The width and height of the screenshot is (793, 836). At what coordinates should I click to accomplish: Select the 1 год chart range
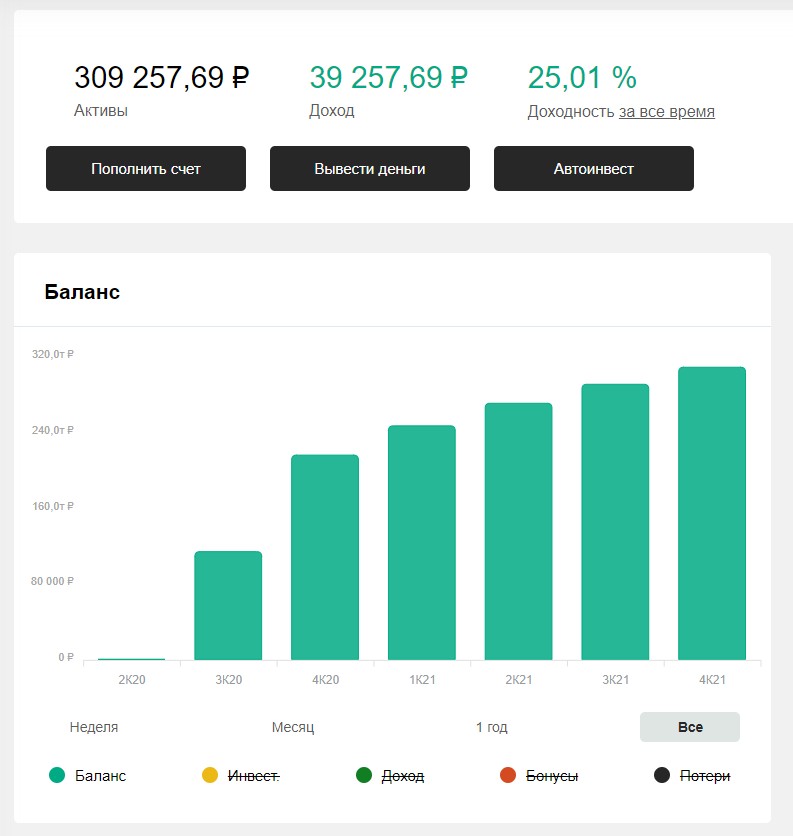click(492, 727)
